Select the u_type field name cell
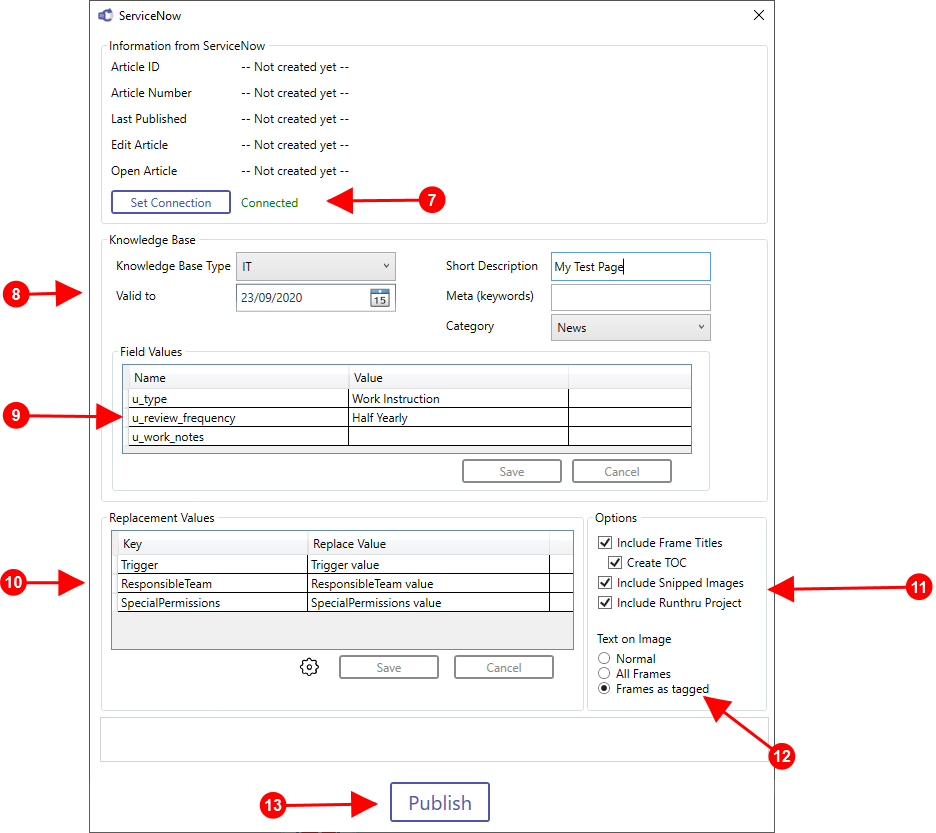936x833 pixels. tap(238, 399)
